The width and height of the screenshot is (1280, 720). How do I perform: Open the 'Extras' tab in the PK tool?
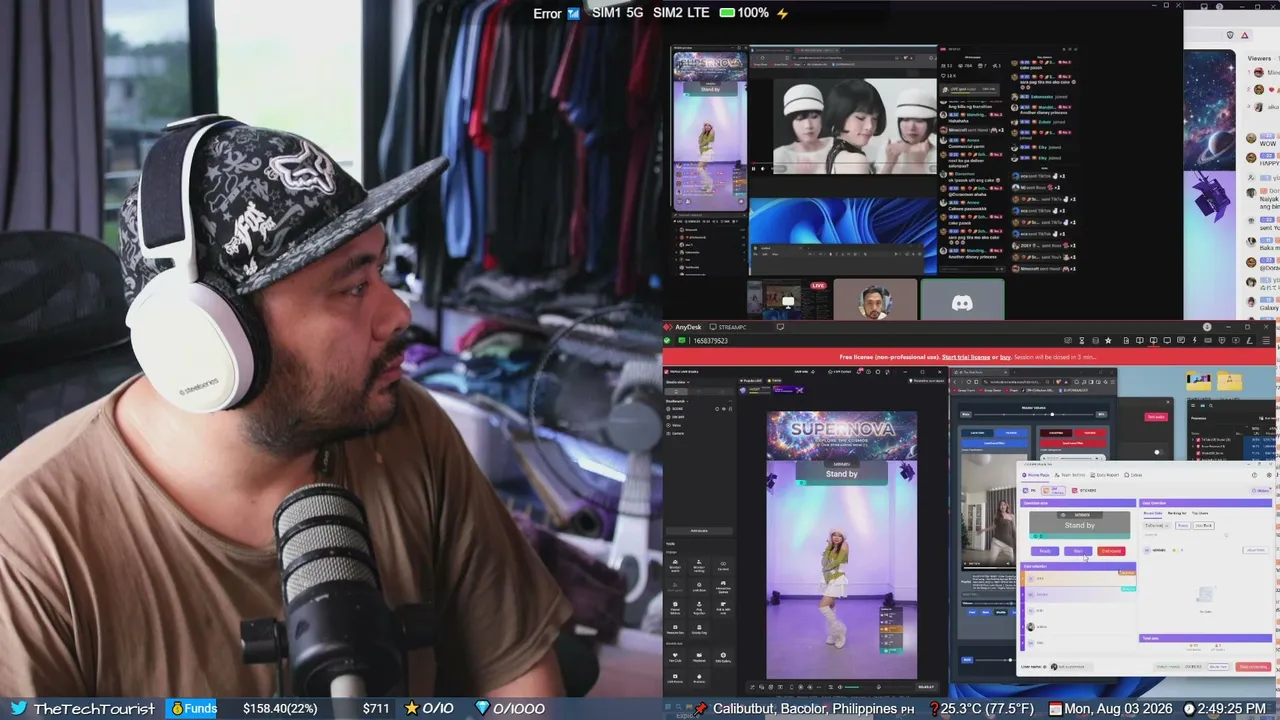tap(1134, 475)
